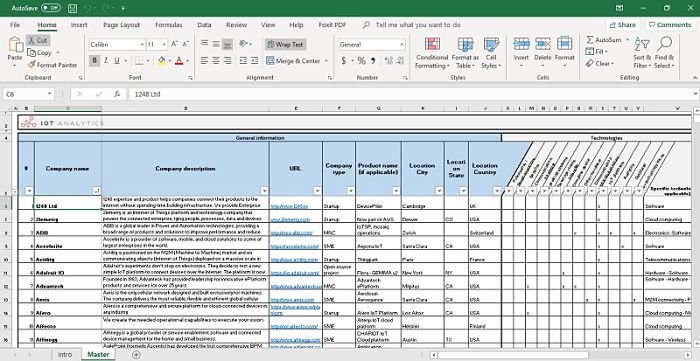Screen dimensions: 700x361
Task: Click Sort & Filter
Action: click(x=642, y=53)
